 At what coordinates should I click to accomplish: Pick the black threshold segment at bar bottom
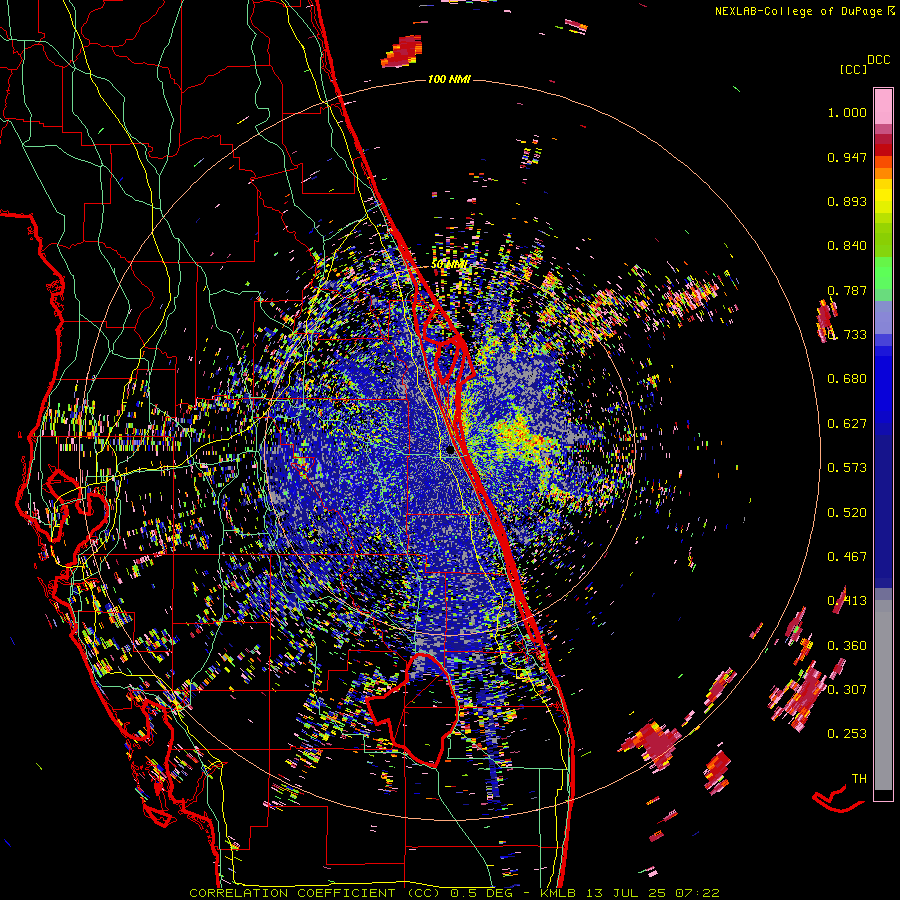(x=883, y=795)
